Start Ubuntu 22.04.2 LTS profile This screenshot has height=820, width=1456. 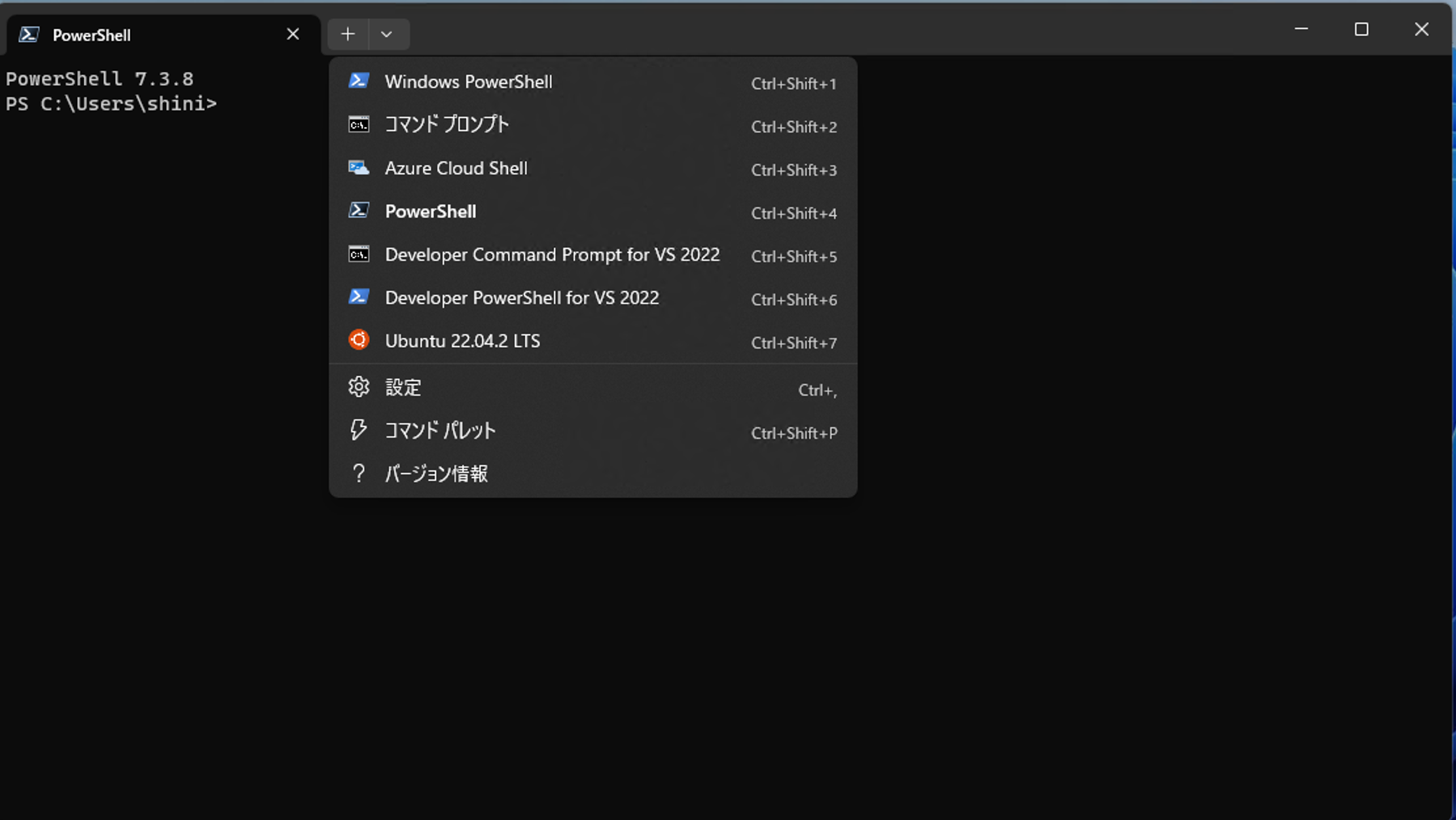593,341
